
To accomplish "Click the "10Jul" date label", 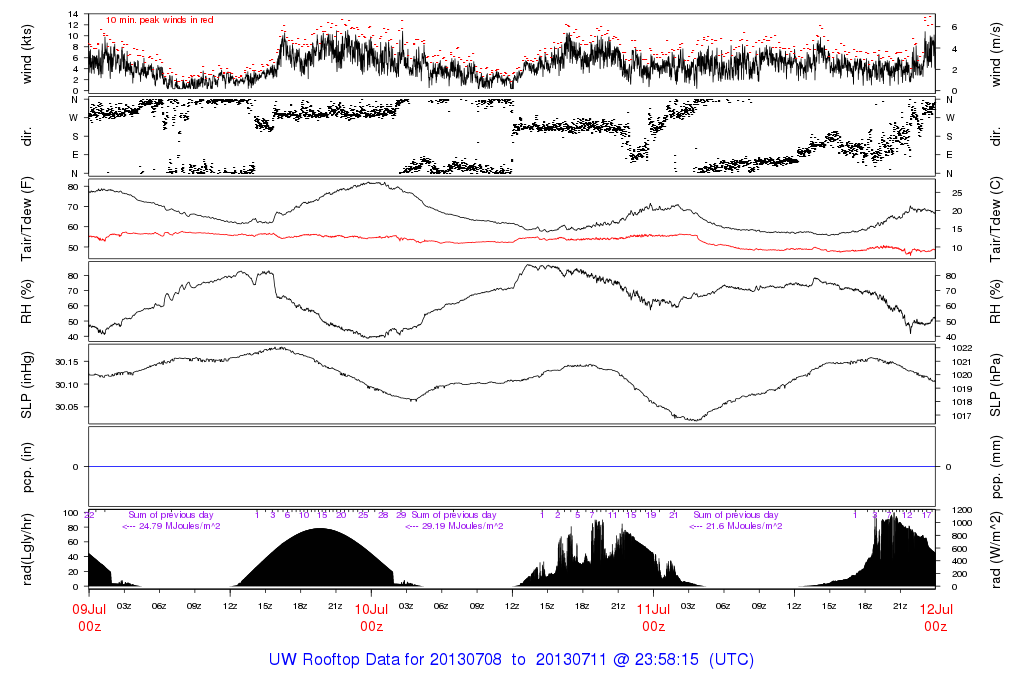I will tap(371, 609).
